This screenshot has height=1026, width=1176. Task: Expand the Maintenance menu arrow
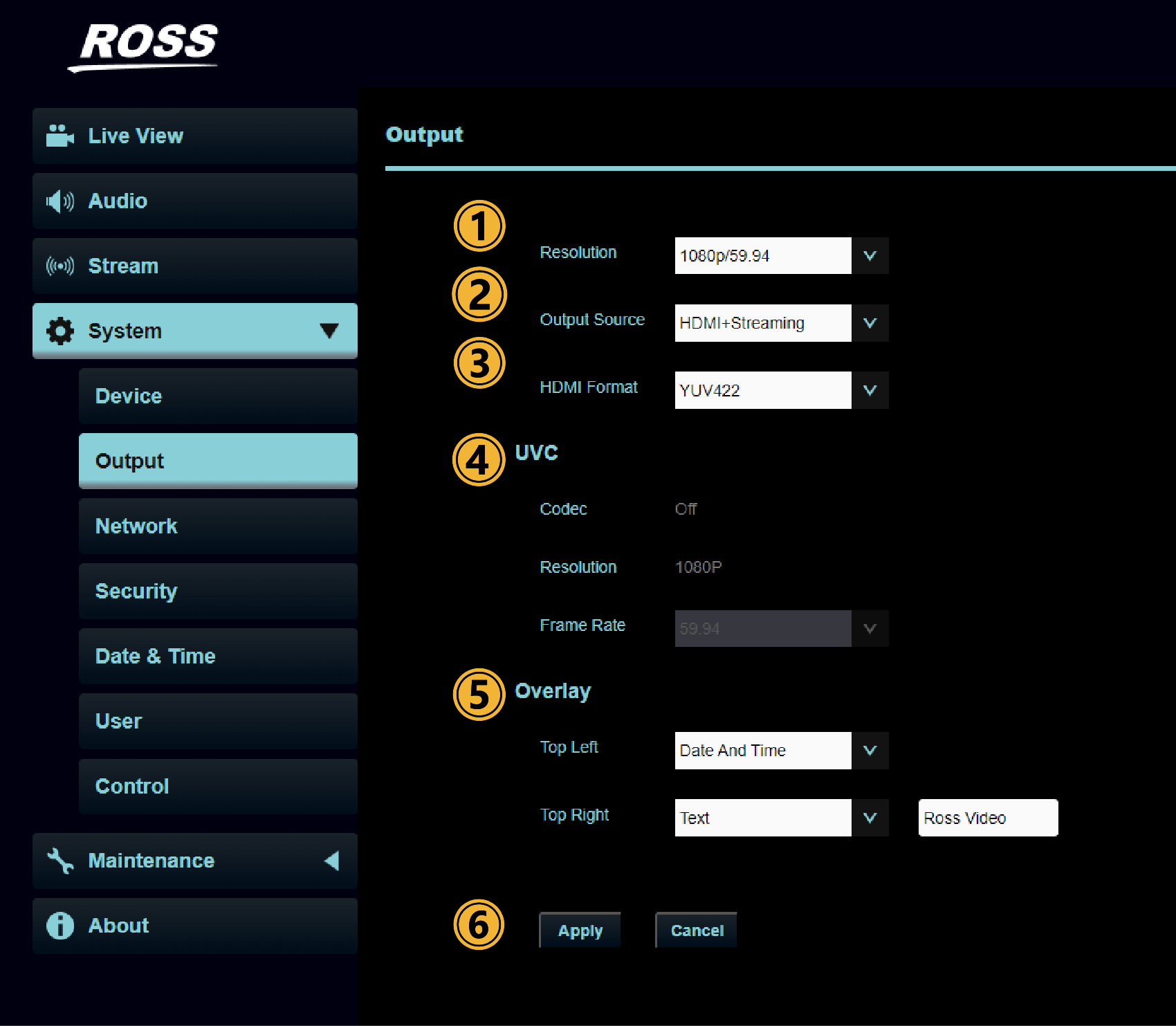pyautogui.click(x=331, y=861)
